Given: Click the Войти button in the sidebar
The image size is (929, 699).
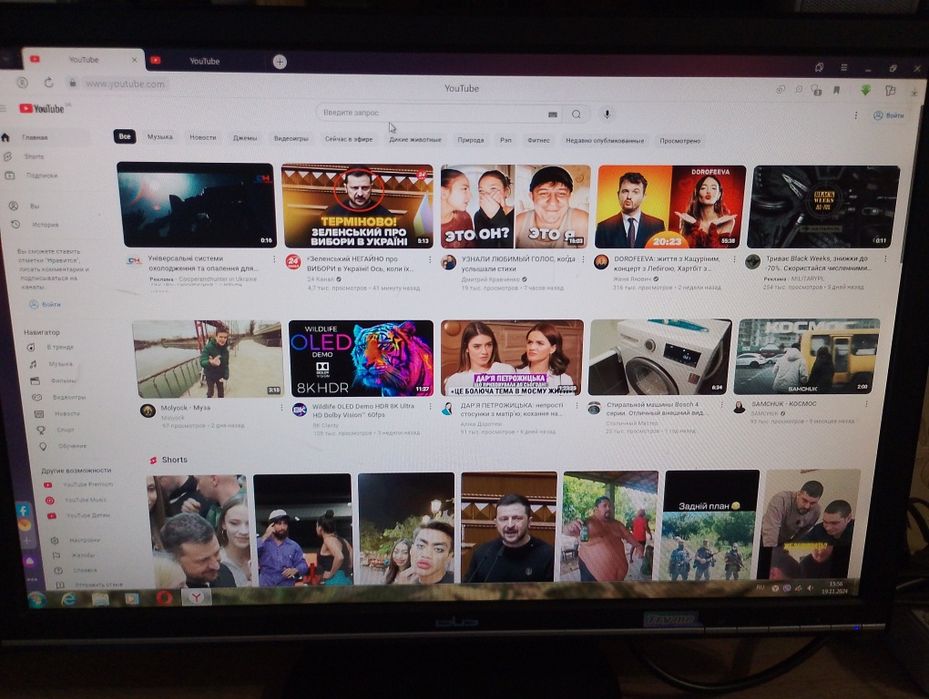Looking at the screenshot, I should click(45, 304).
